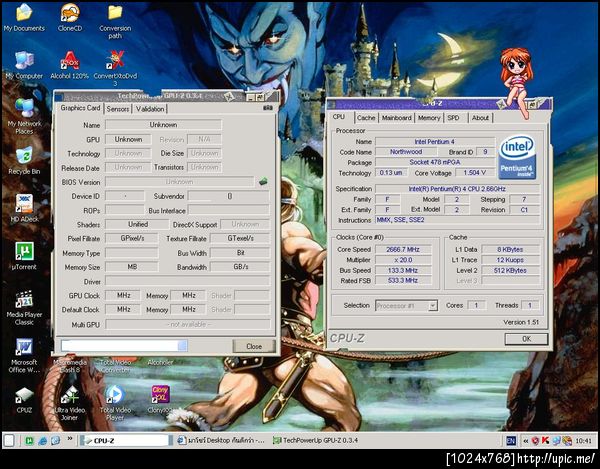Viewport: 600px width, 469px height.
Task: Click the Core Speed value 2666.7 MHz
Action: pyautogui.click(x=403, y=249)
